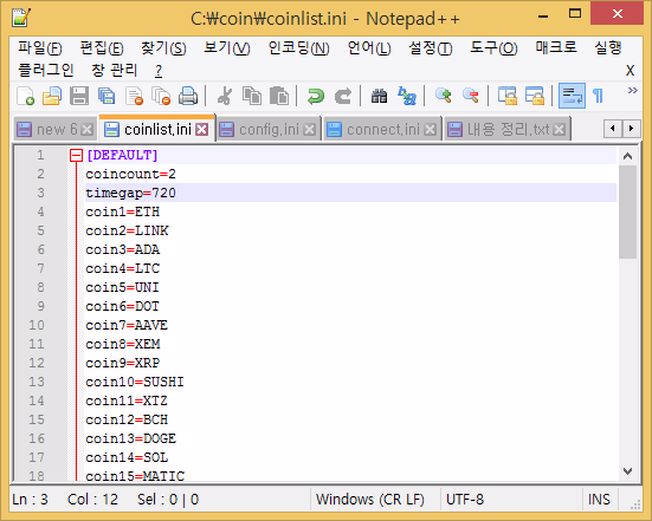The height and width of the screenshot is (521, 652).
Task: Click the vertical scrollbar thumb
Action: pos(627,212)
